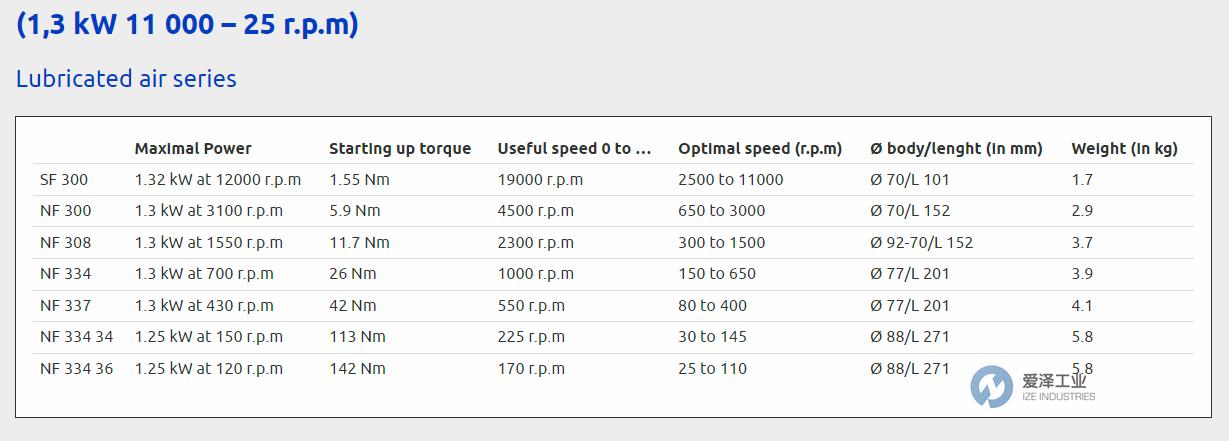
Task: Click the Weight (in kg) column header
Action: (x=1124, y=149)
